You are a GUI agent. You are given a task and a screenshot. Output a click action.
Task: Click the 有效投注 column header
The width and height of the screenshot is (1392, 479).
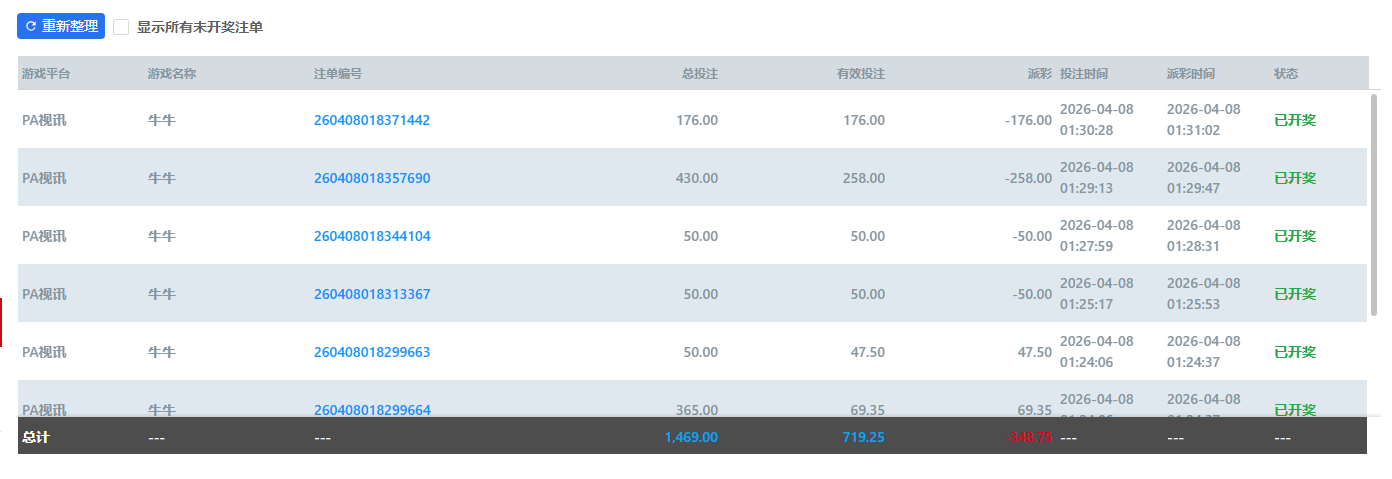(860, 74)
